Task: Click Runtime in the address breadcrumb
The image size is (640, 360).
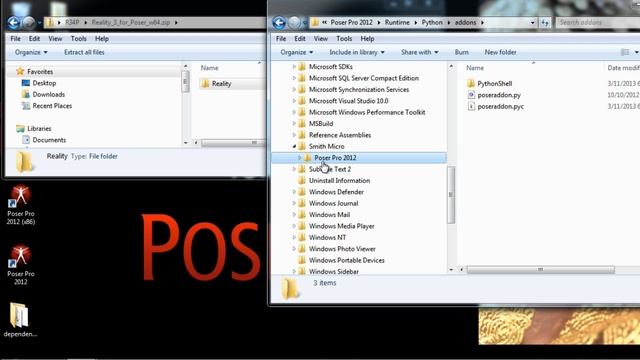Action: click(397, 22)
